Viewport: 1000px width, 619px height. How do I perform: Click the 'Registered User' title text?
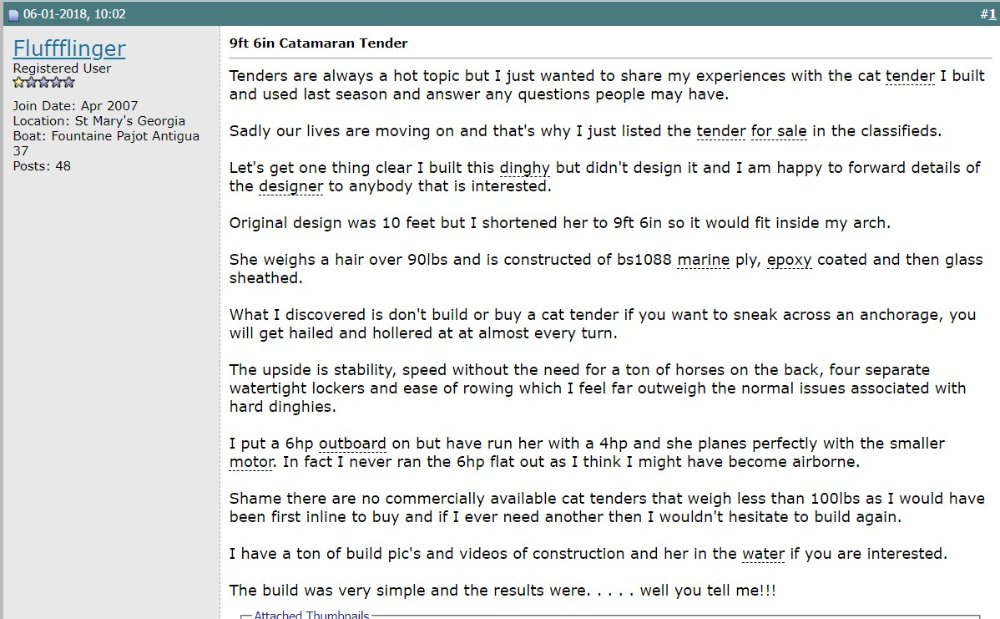pyautogui.click(x=62, y=68)
